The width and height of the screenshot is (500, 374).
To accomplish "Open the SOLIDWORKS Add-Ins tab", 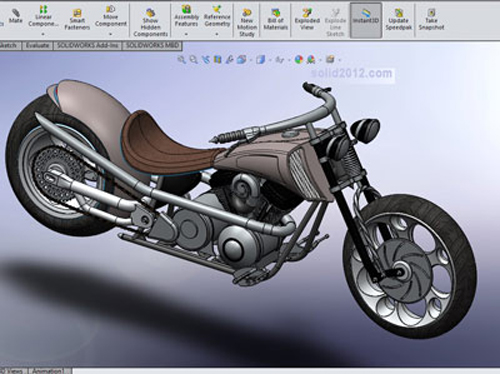I will [x=88, y=45].
